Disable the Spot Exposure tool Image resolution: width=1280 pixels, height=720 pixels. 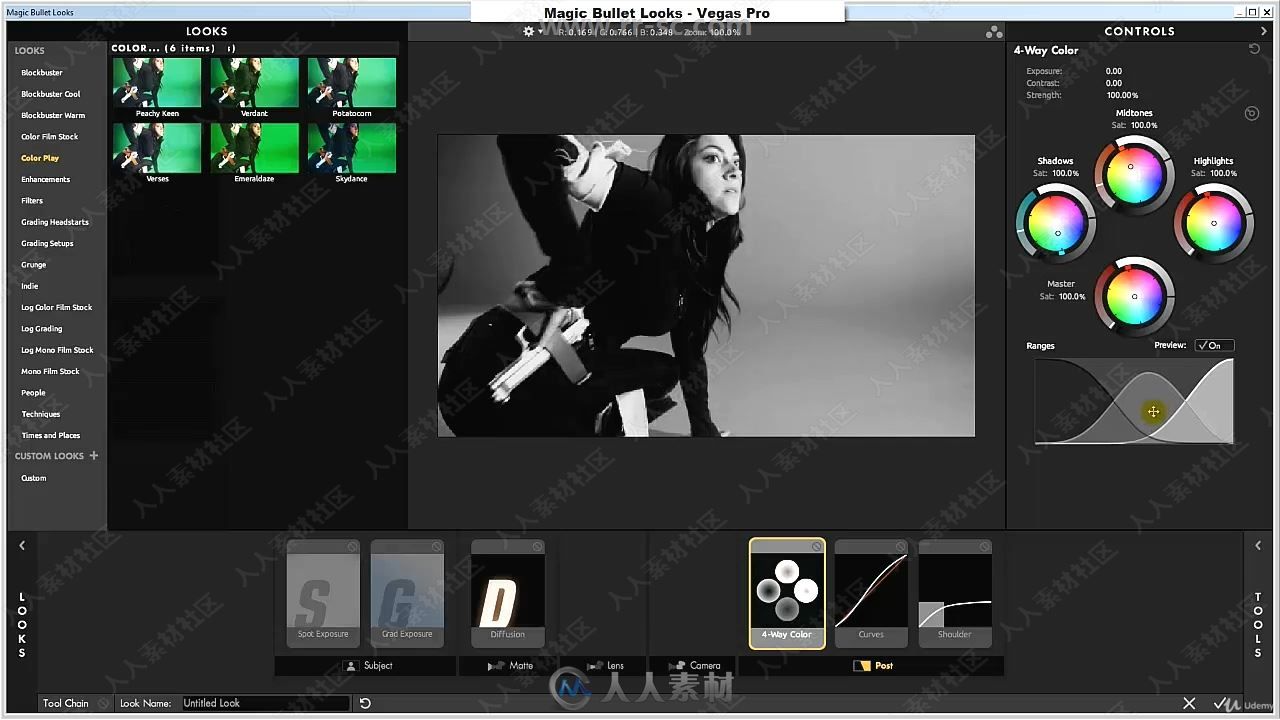click(x=353, y=547)
